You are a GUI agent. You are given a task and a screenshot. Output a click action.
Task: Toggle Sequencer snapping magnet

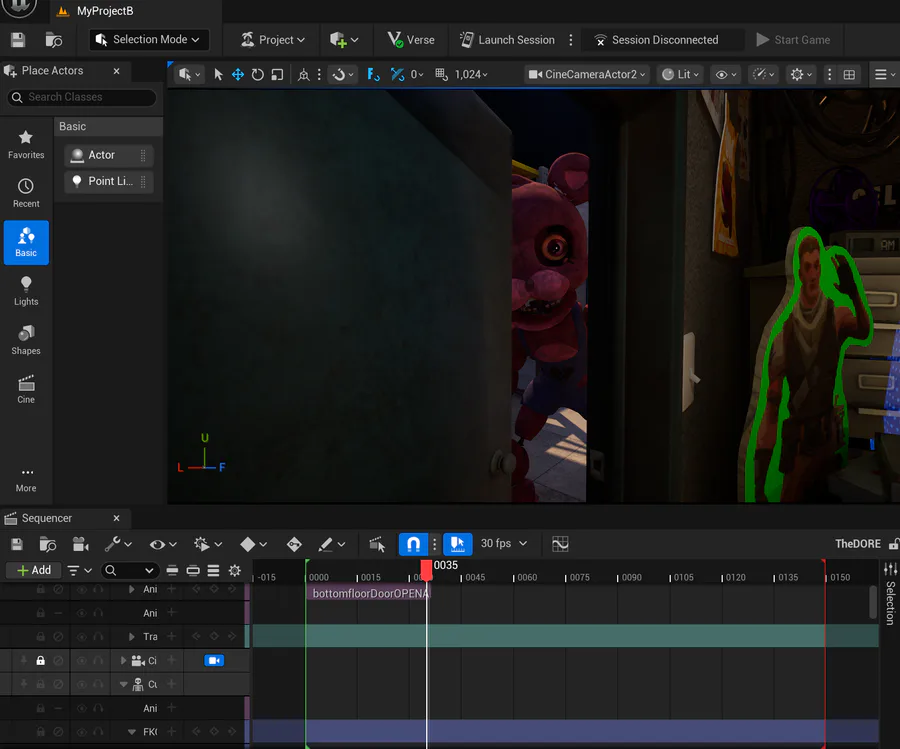click(413, 544)
